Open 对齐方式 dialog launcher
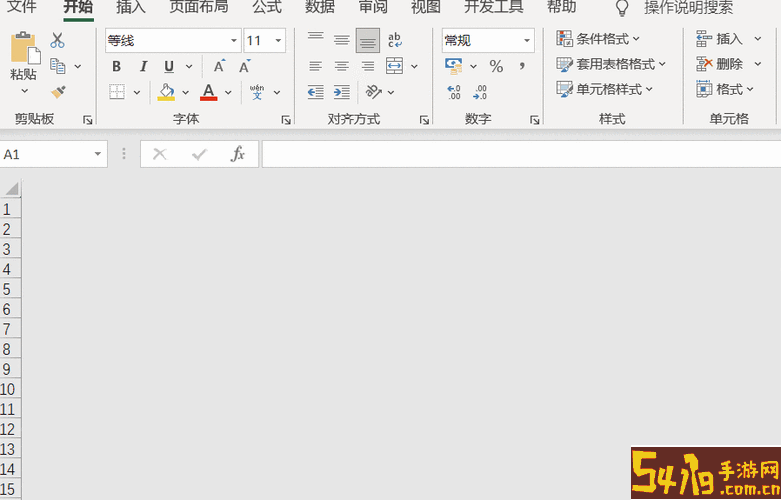 (x=424, y=120)
